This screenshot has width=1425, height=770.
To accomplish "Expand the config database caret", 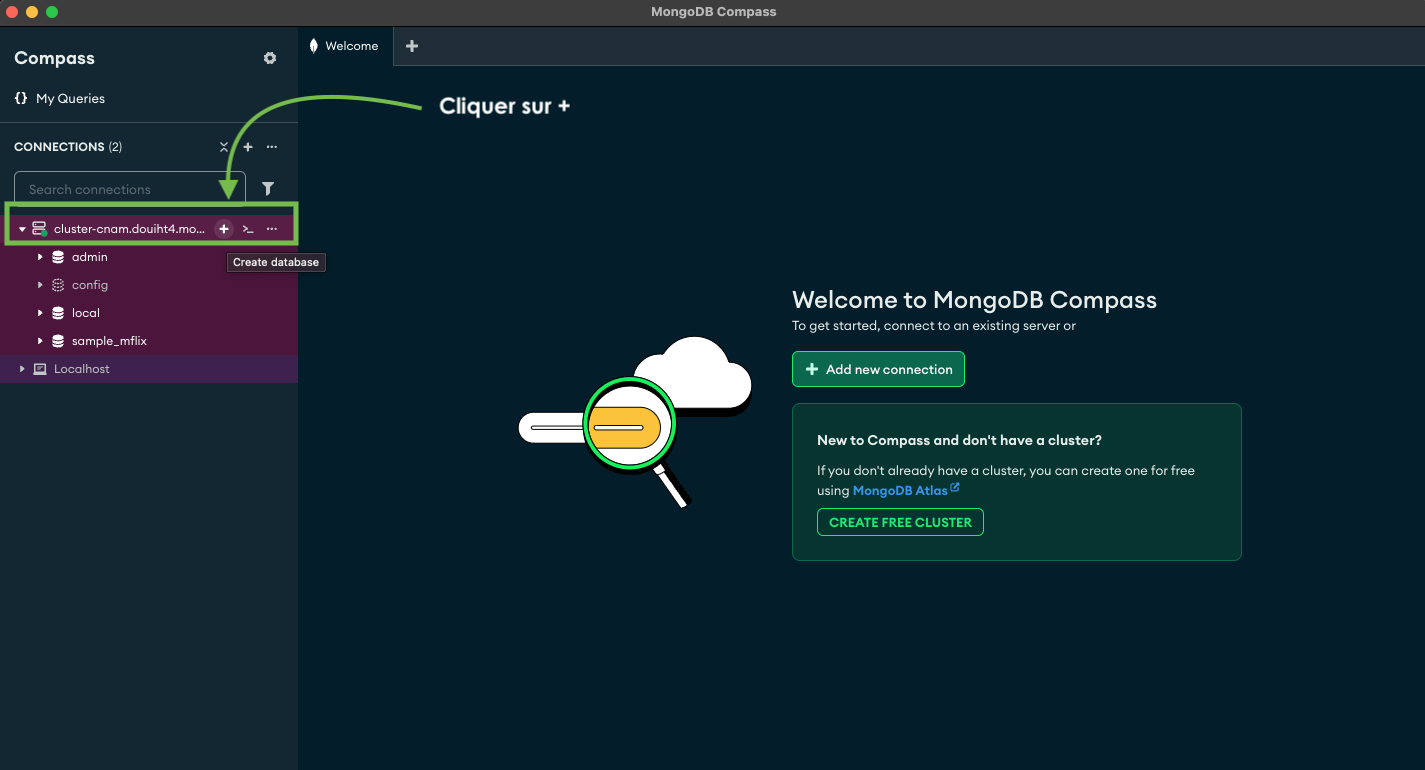I will point(41,285).
